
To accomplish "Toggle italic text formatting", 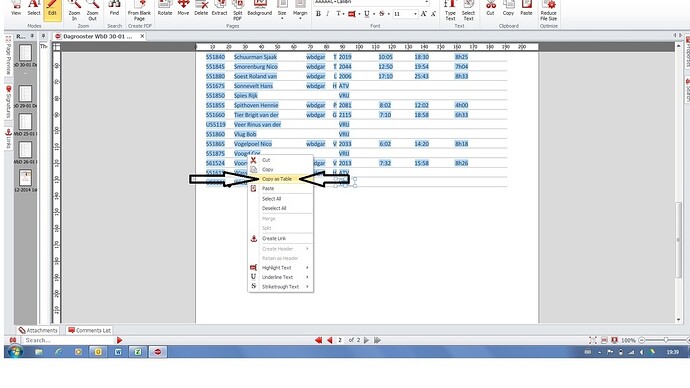I will coord(328,14).
